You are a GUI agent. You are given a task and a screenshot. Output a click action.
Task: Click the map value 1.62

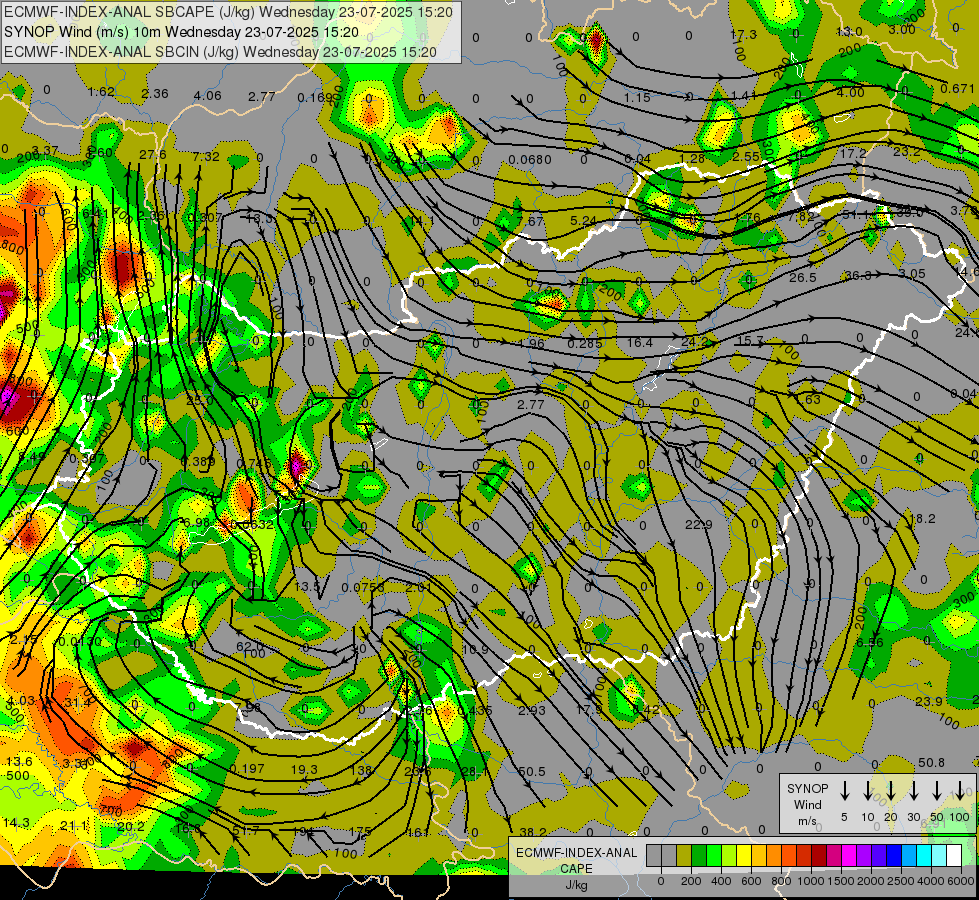point(101,92)
